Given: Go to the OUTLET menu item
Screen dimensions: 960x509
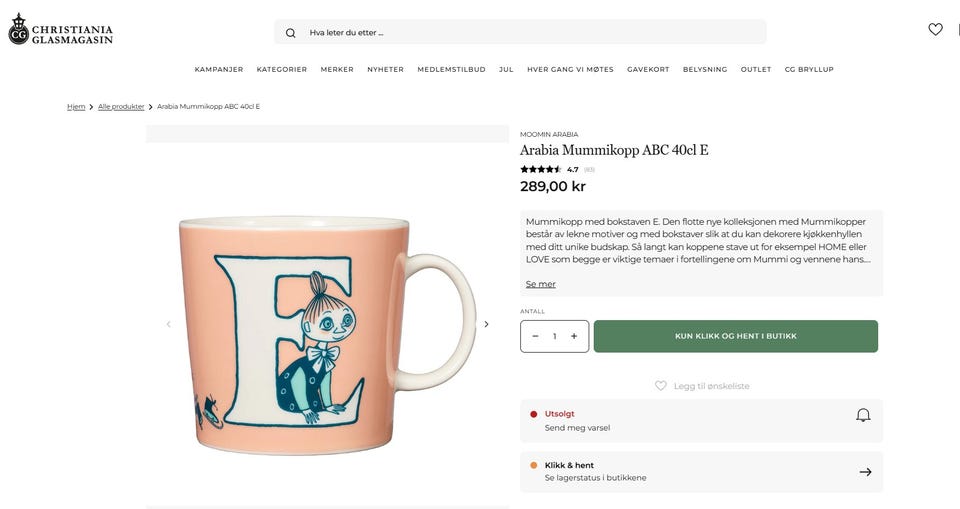Looking at the screenshot, I should pyautogui.click(x=756, y=69).
